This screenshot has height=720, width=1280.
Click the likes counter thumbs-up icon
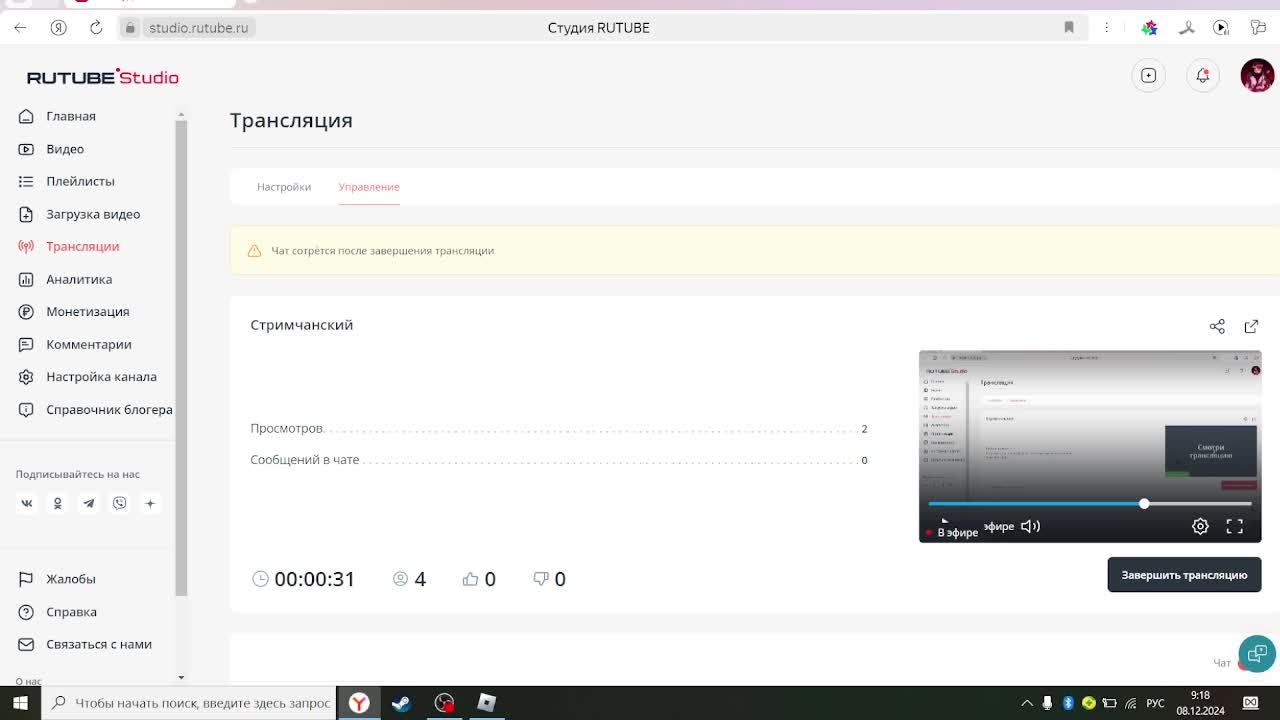tap(470, 579)
